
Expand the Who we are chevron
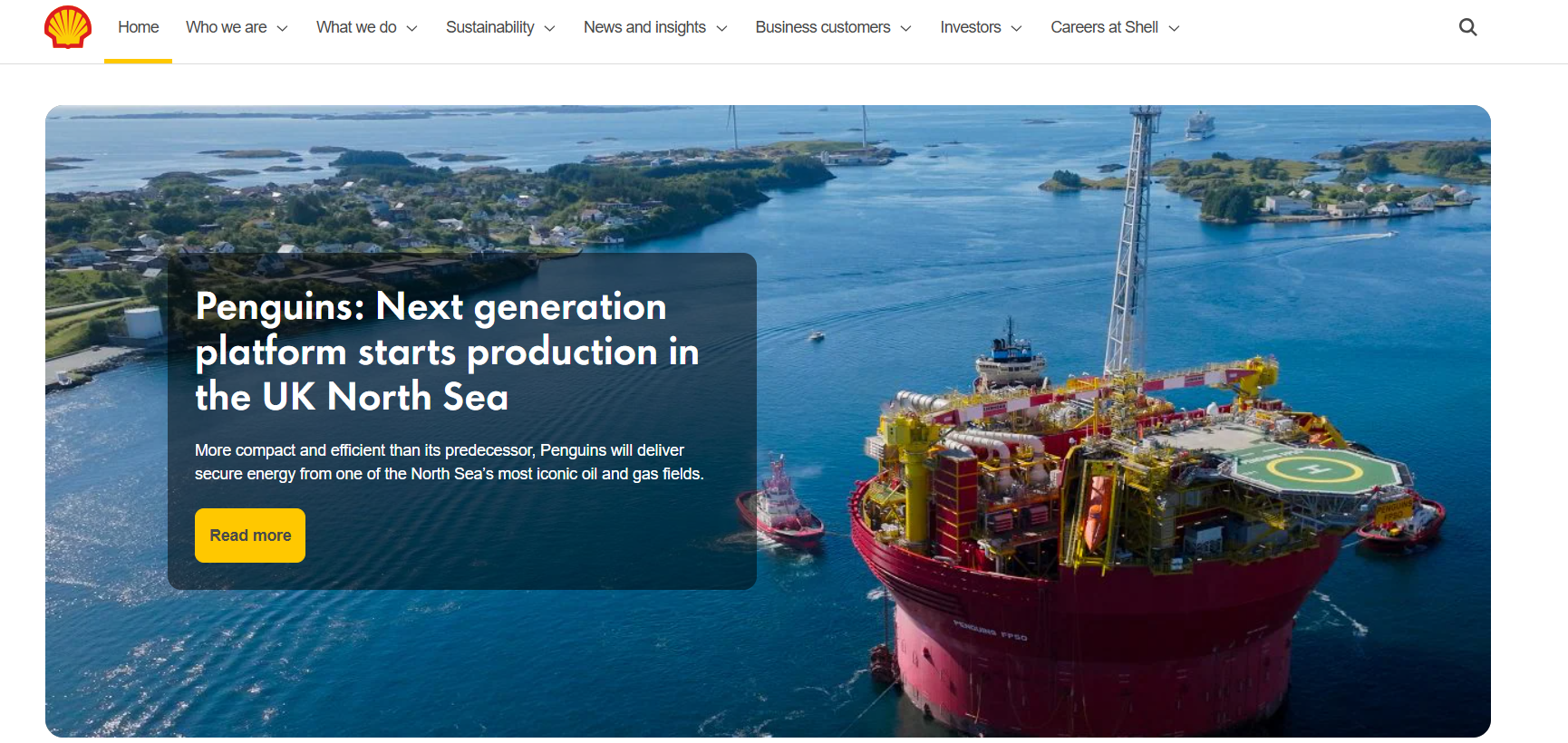point(282,28)
